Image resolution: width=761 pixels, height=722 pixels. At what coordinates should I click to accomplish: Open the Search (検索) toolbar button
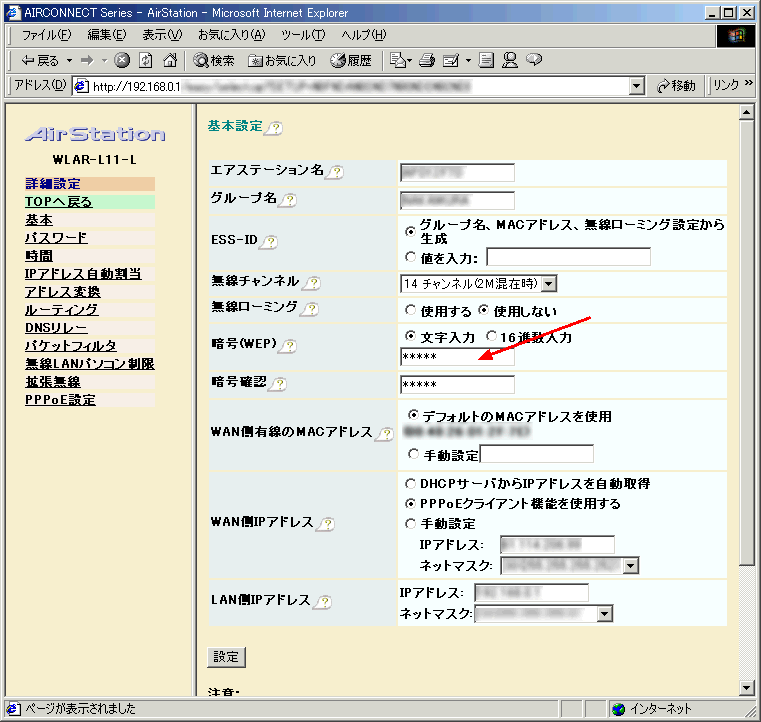(214, 60)
